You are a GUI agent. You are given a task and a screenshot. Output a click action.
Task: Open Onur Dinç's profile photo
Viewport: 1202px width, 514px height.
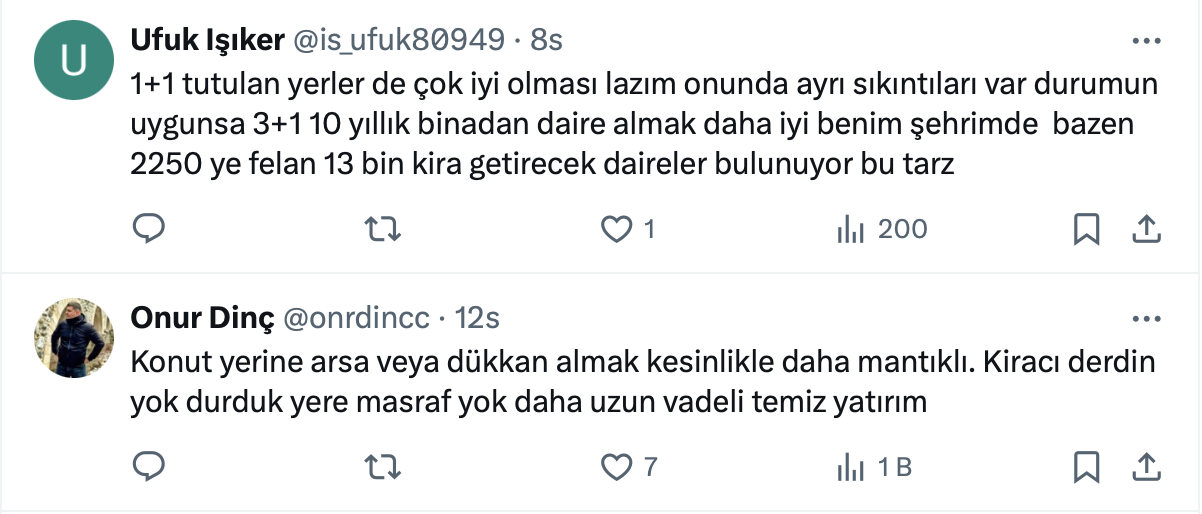click(x=73, y=338)
